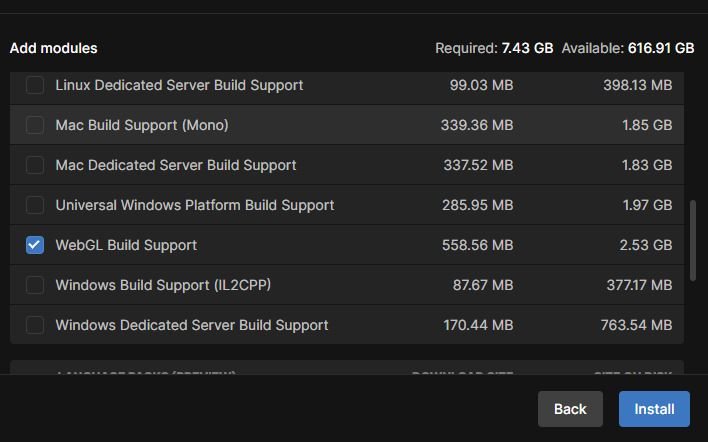
Task: Click the 99.03 MB Linux download size
Action: pos(481,85)
